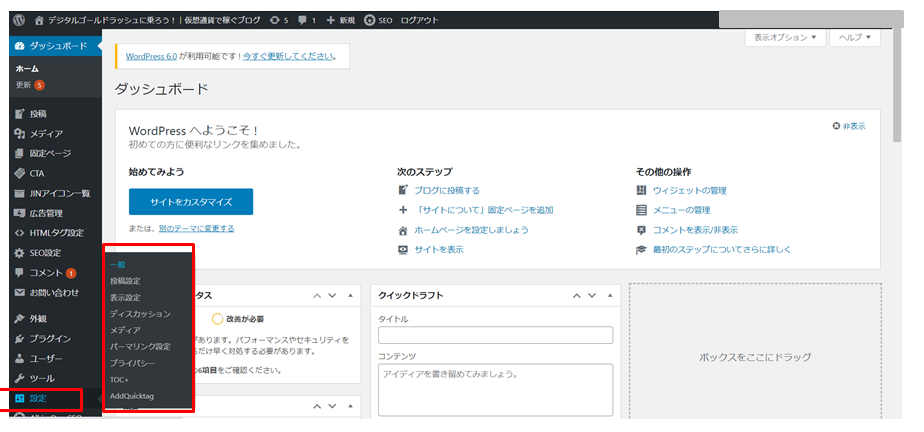Screen dimensions: 924x432
Task: Click the サイトをカスタマイズ button
Action: [x=191, y=202]
